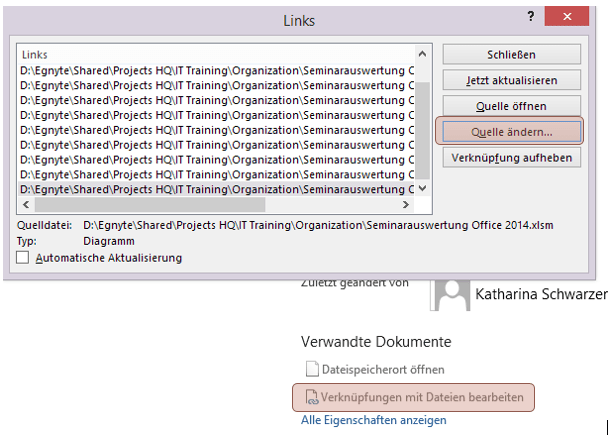Open Alle Eigenschaften anzeigen link

[x=374, y=420]
